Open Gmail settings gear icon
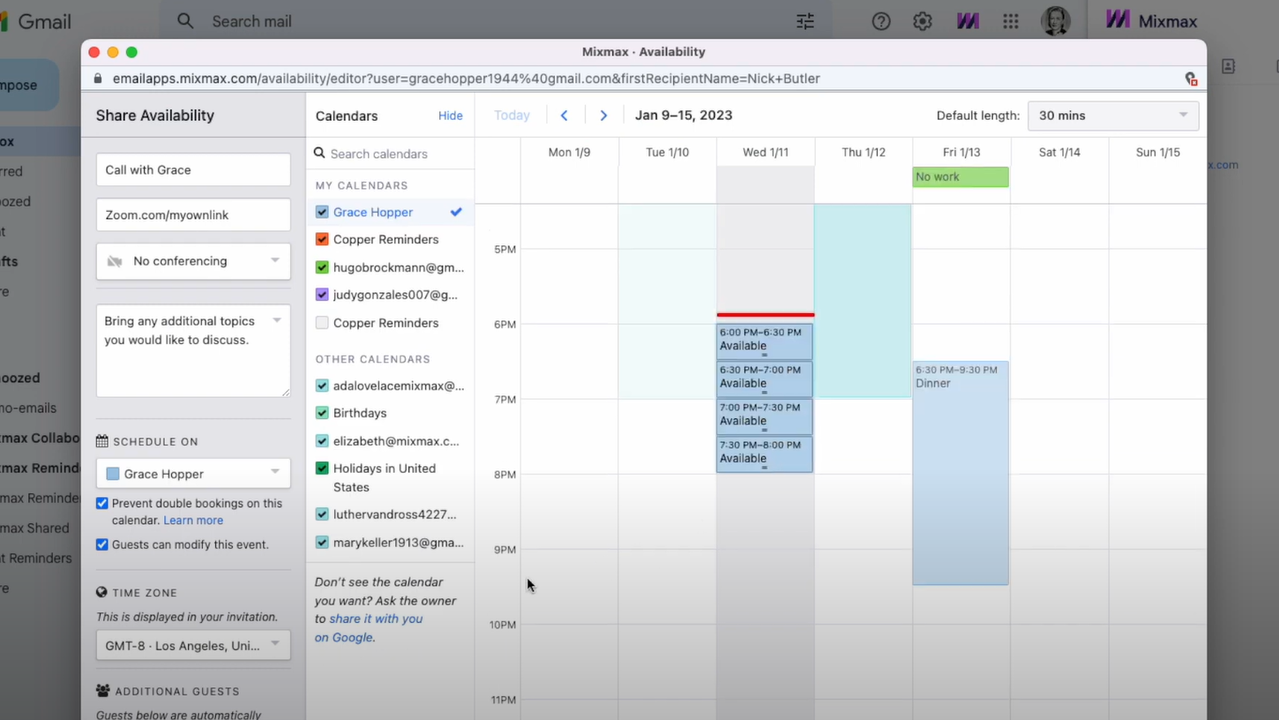Viewport: 1279px width, 720px height. click(x=922, y=21)
